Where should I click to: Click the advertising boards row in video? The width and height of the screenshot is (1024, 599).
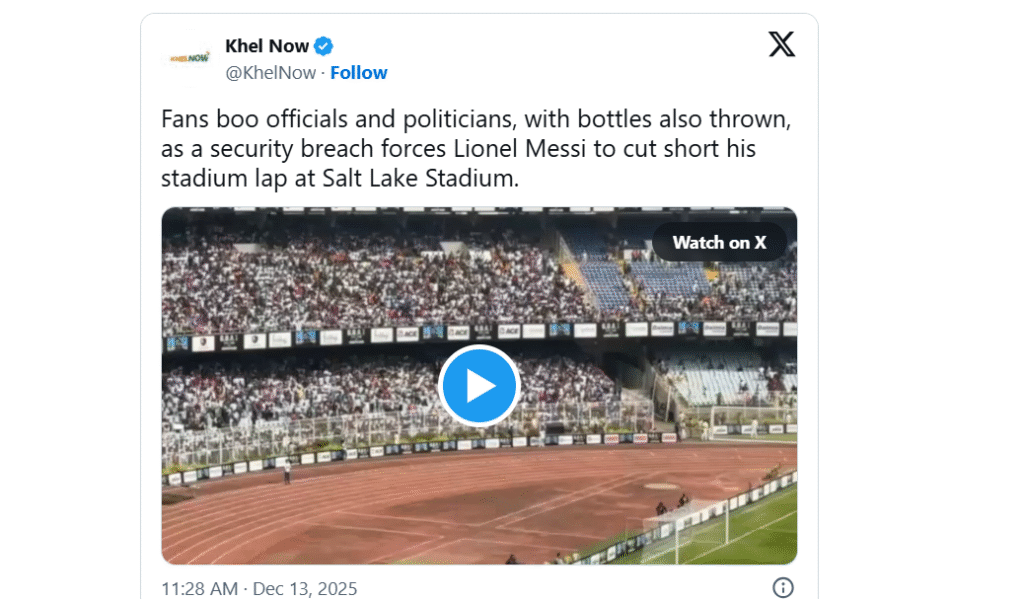pos(400,334)
